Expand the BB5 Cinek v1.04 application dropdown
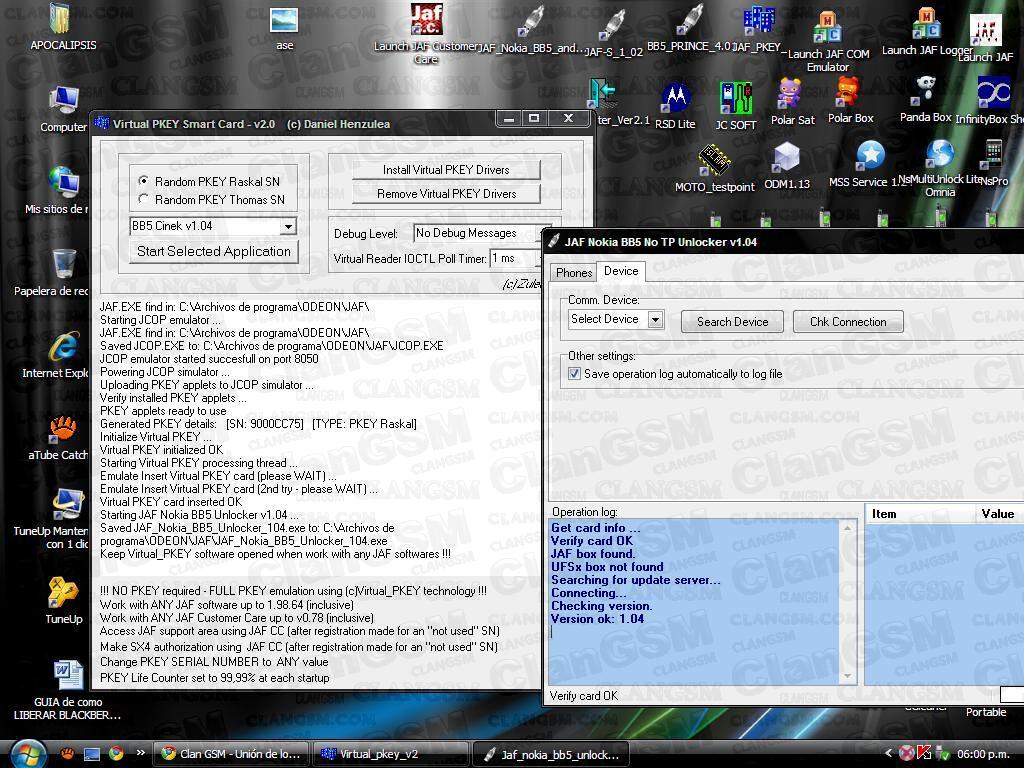The width and height of the screenshot is (1024, 768). point(288,227)
